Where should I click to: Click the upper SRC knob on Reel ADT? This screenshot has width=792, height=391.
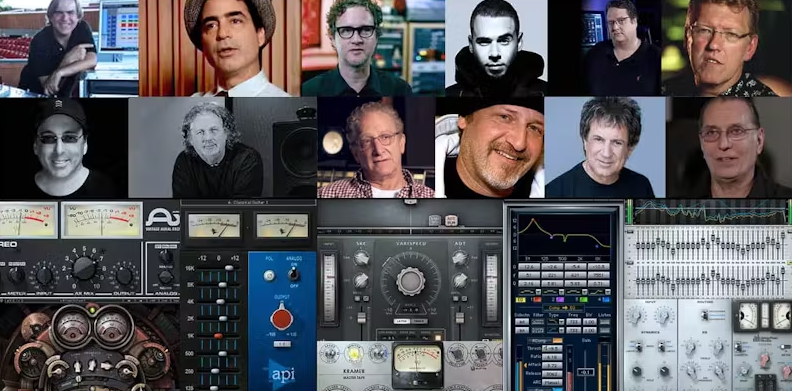pyautogui.click(x=362, y=259)
